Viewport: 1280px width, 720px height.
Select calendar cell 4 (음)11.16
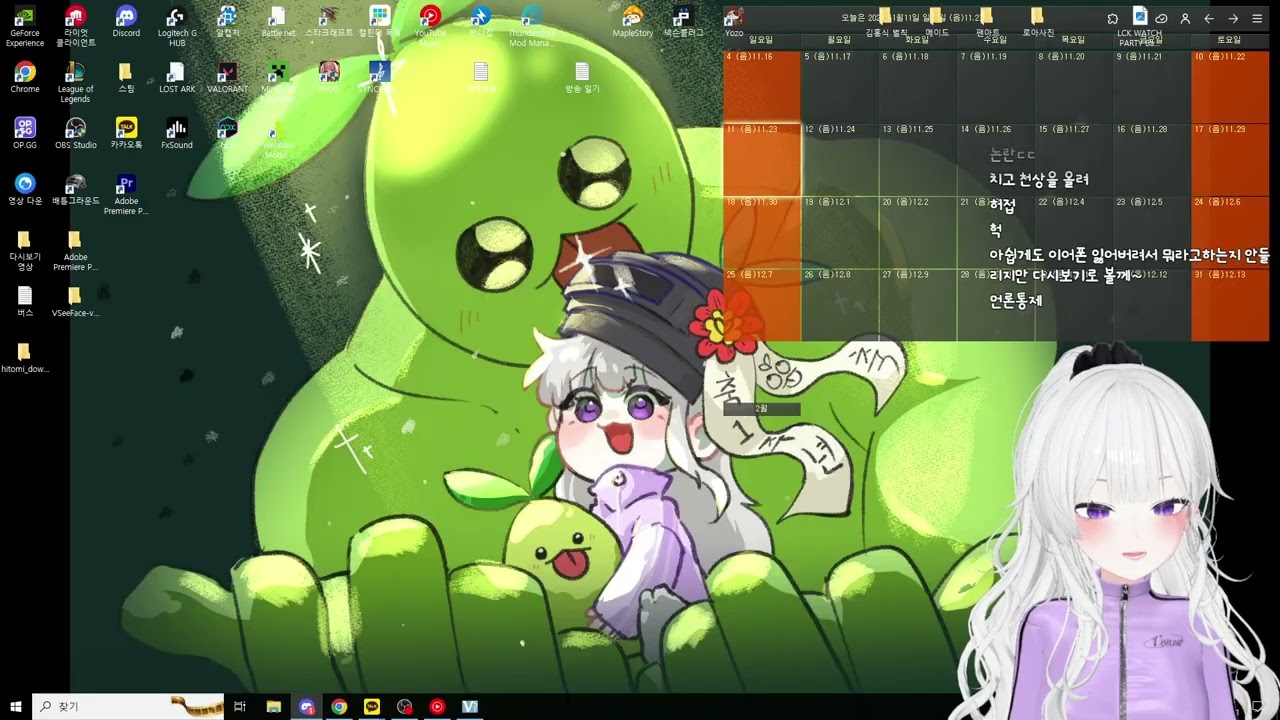coord(761,86)
